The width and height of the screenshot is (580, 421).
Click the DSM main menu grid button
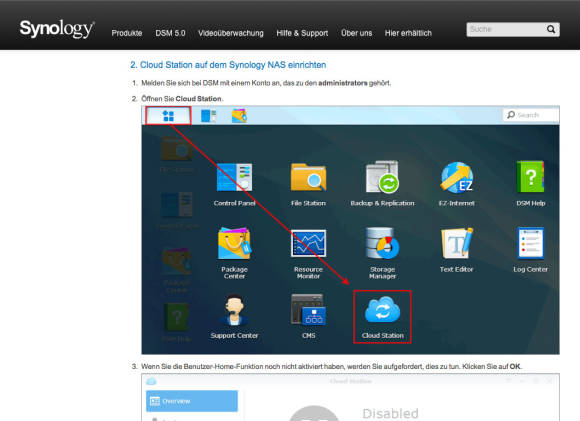pyautogui.click(x=168, y=116)
